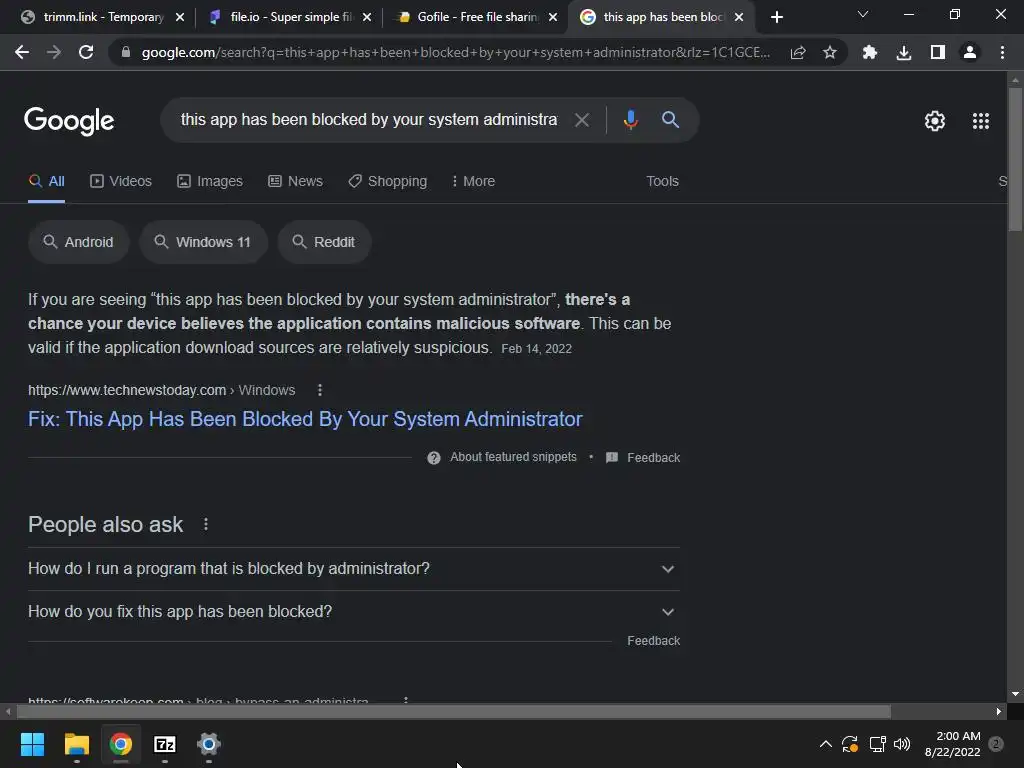1024x768 pixels.
Task: Open the Google apps grid
Action: [x=981, y=121]
